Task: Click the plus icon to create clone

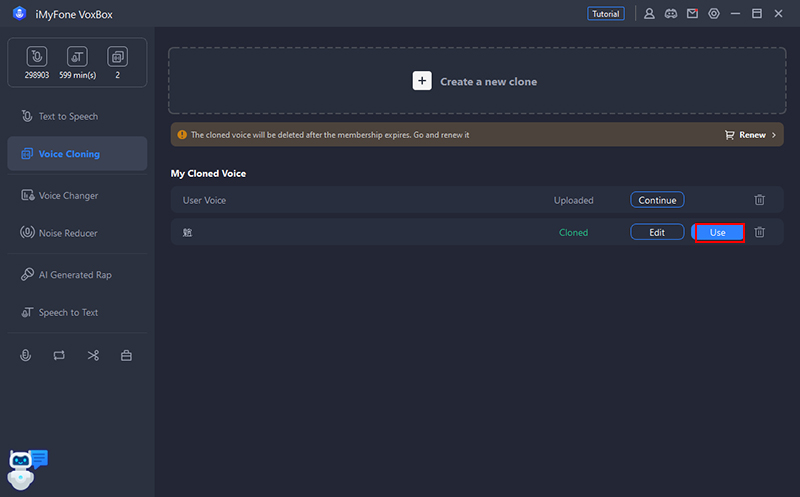Action: pyautogui.click(x=422, y=81)
